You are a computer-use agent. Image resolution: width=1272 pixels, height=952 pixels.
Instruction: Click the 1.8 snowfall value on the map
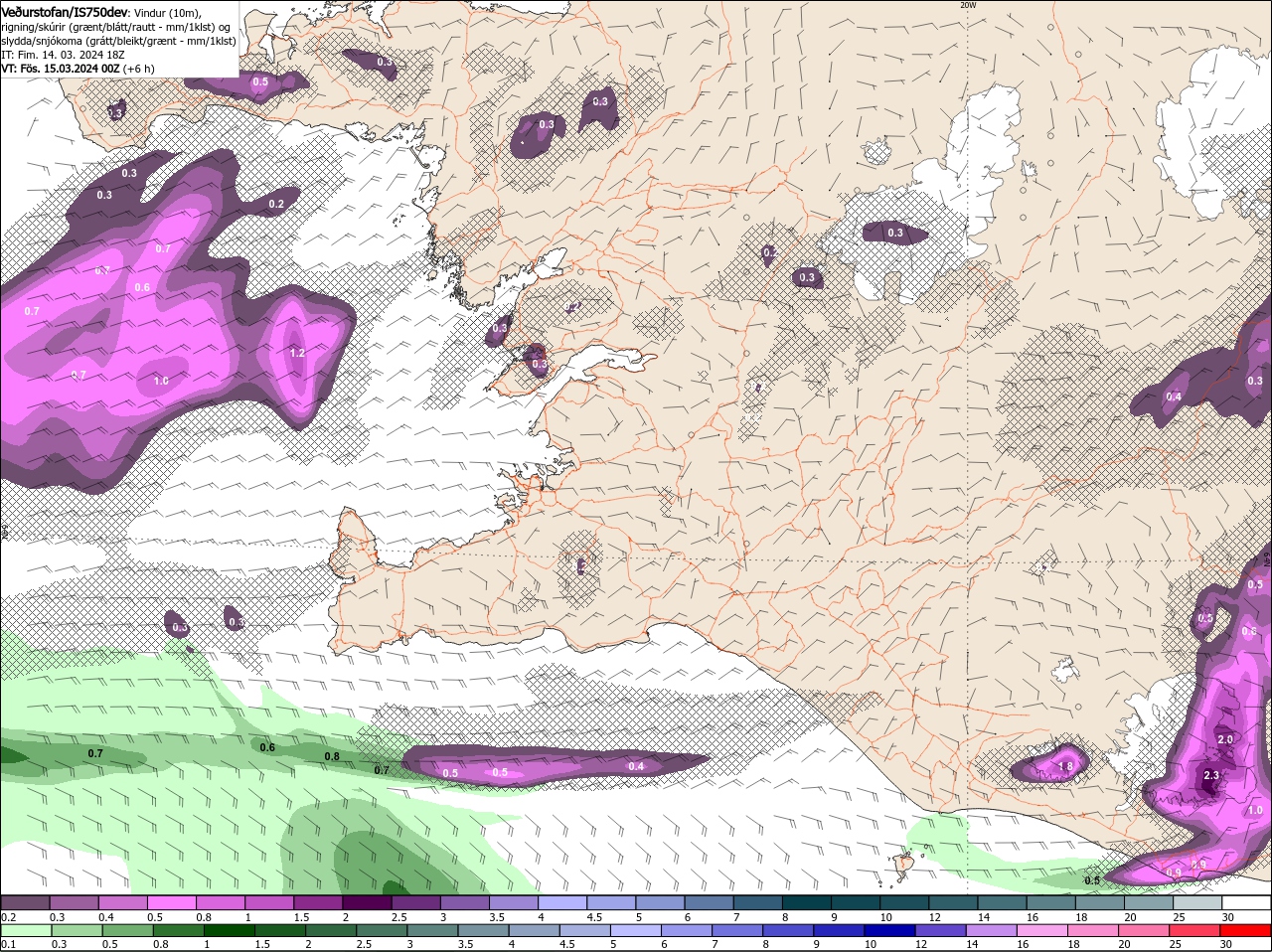1066,766
